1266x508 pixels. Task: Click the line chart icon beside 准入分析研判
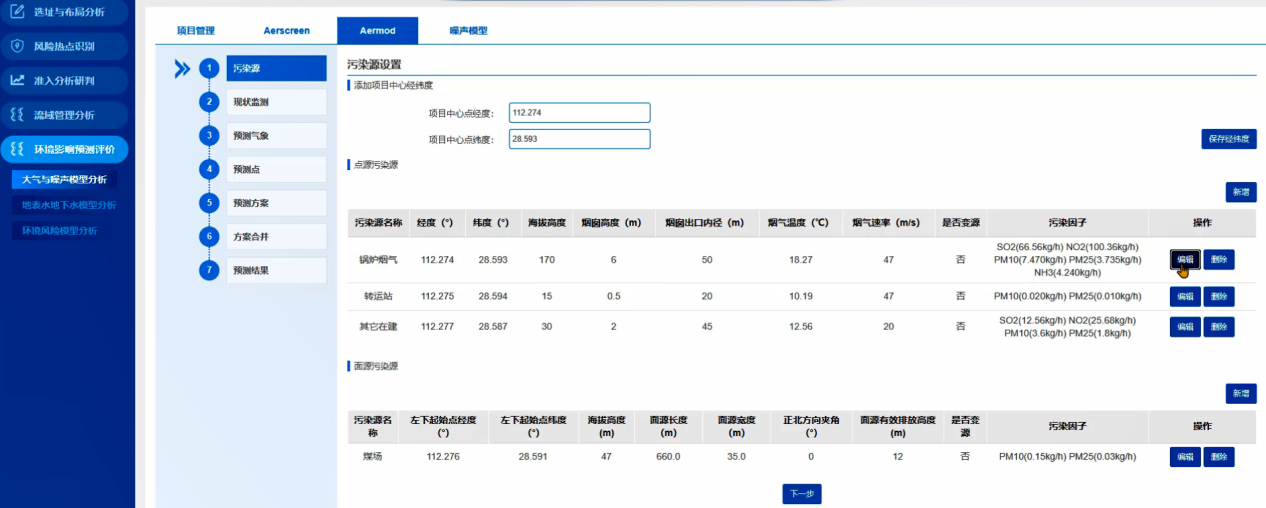pyautogui.click(x=17, y=80)
